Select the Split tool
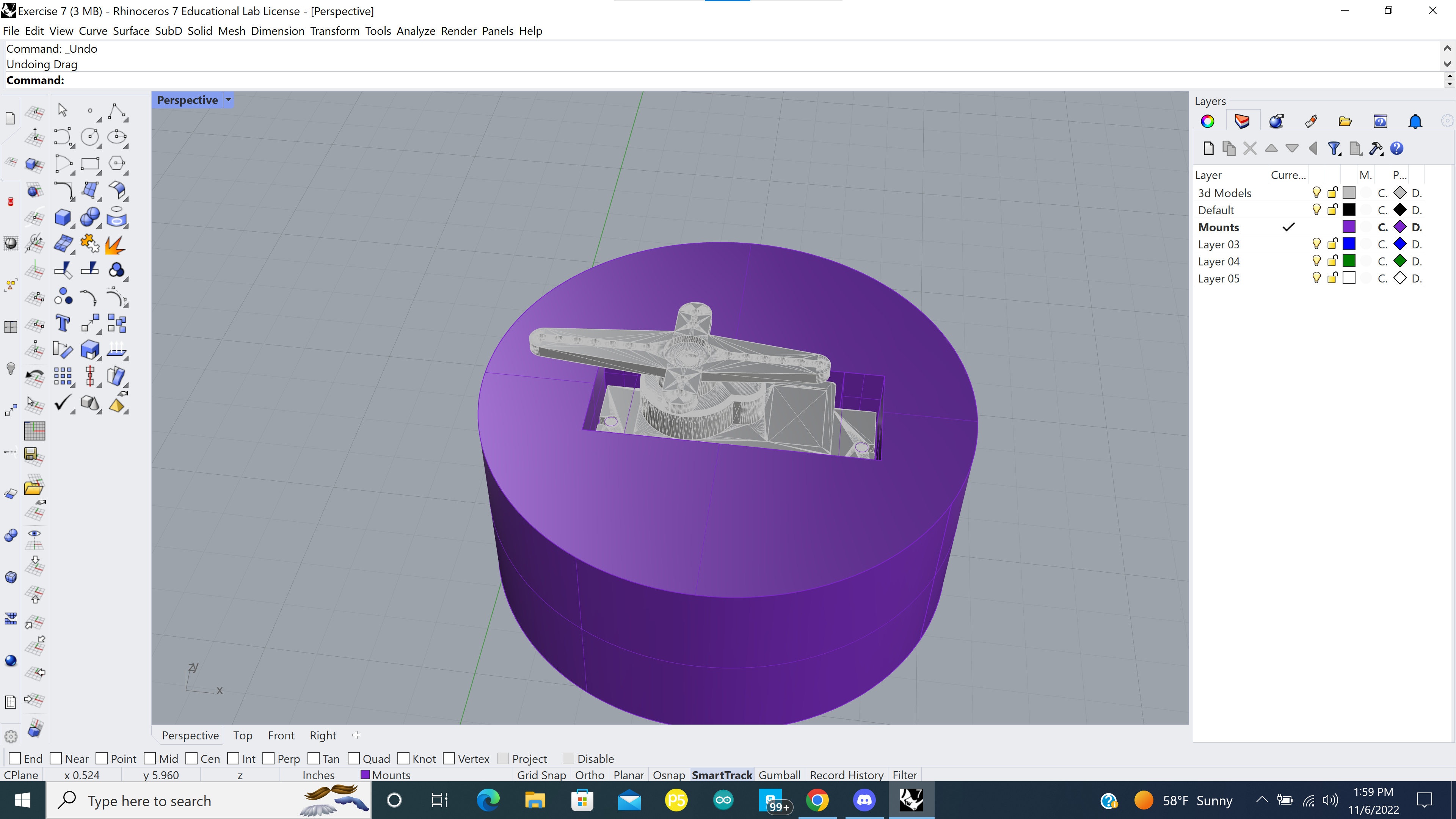 coord(90,270)
